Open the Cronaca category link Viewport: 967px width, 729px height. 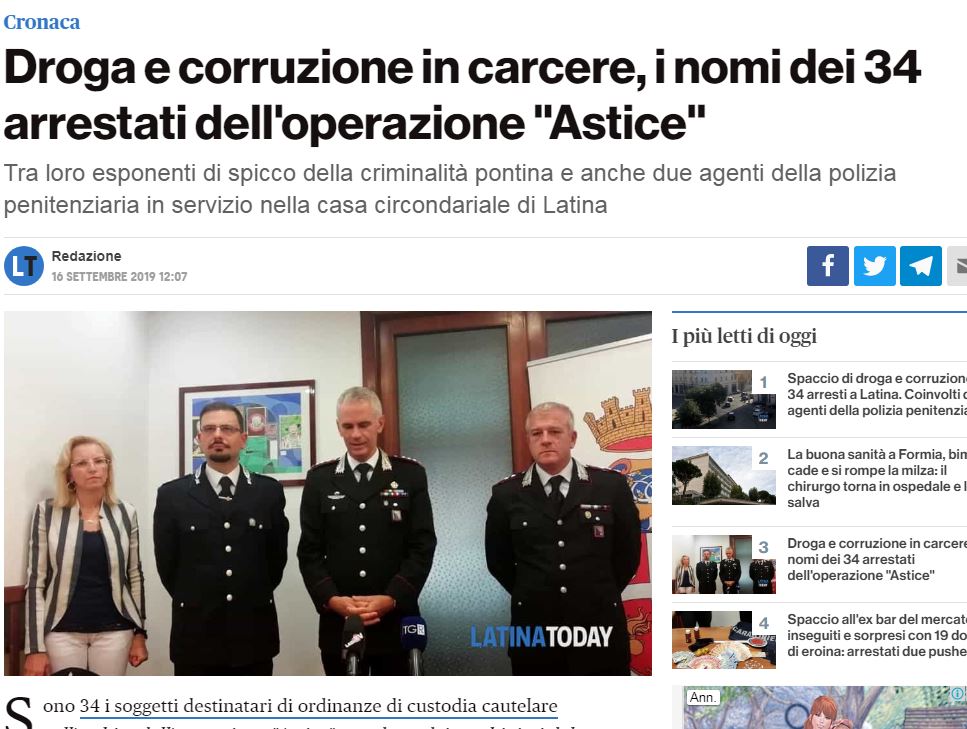tap(42, 22)
